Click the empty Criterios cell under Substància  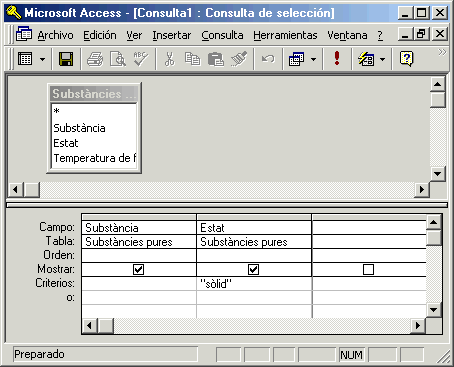(139, 284)
